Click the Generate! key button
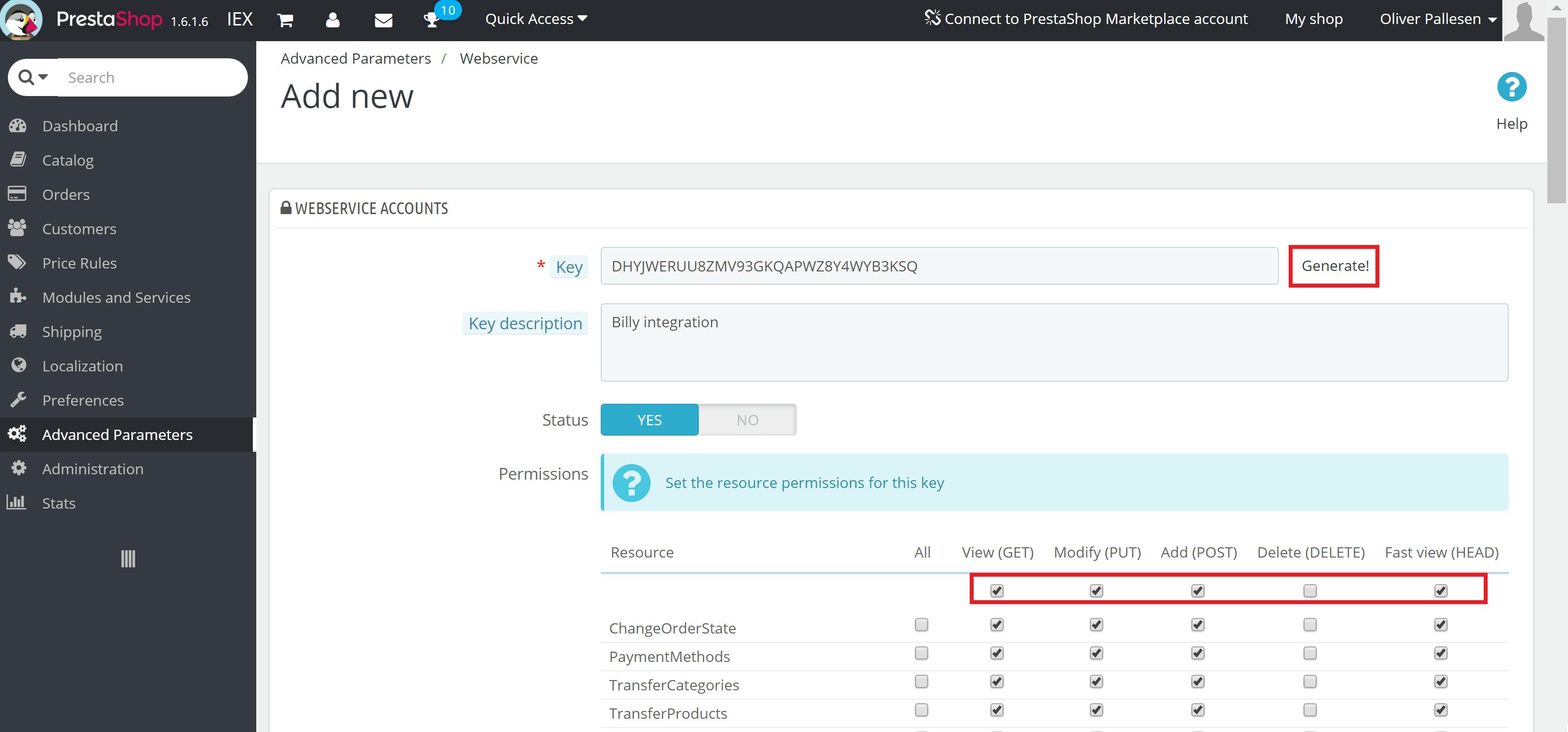 (x=1334, y=266)
